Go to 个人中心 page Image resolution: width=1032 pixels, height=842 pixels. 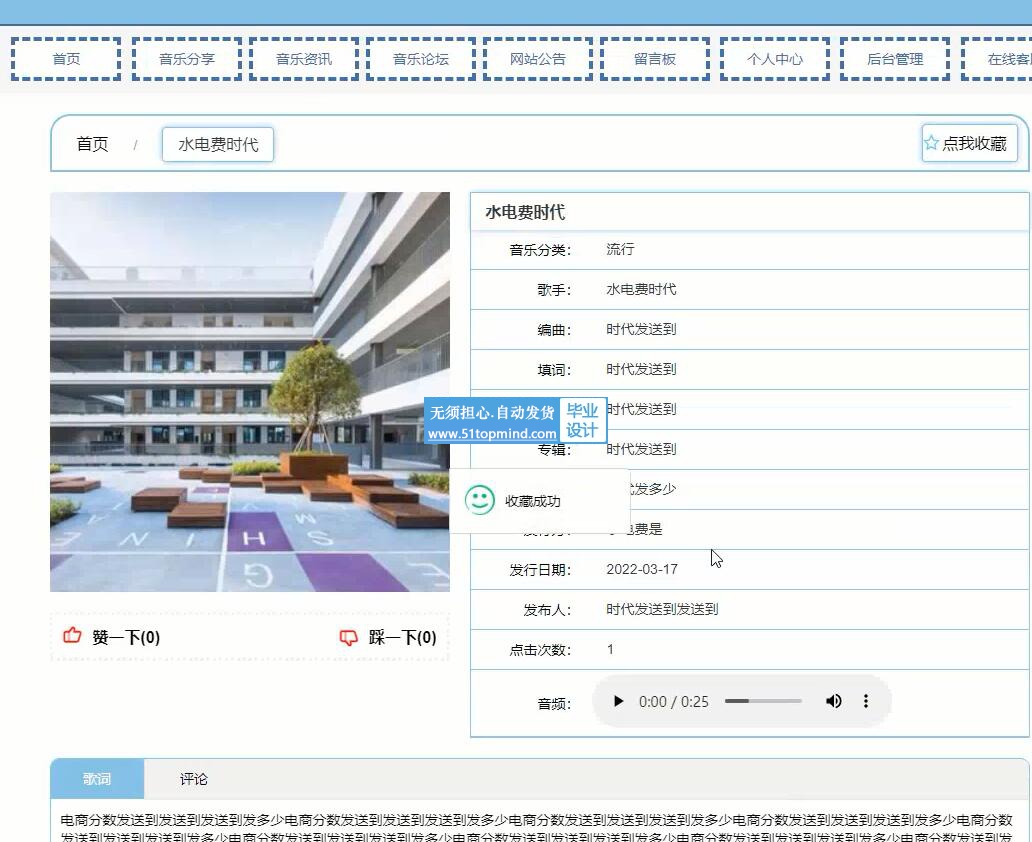775,59
